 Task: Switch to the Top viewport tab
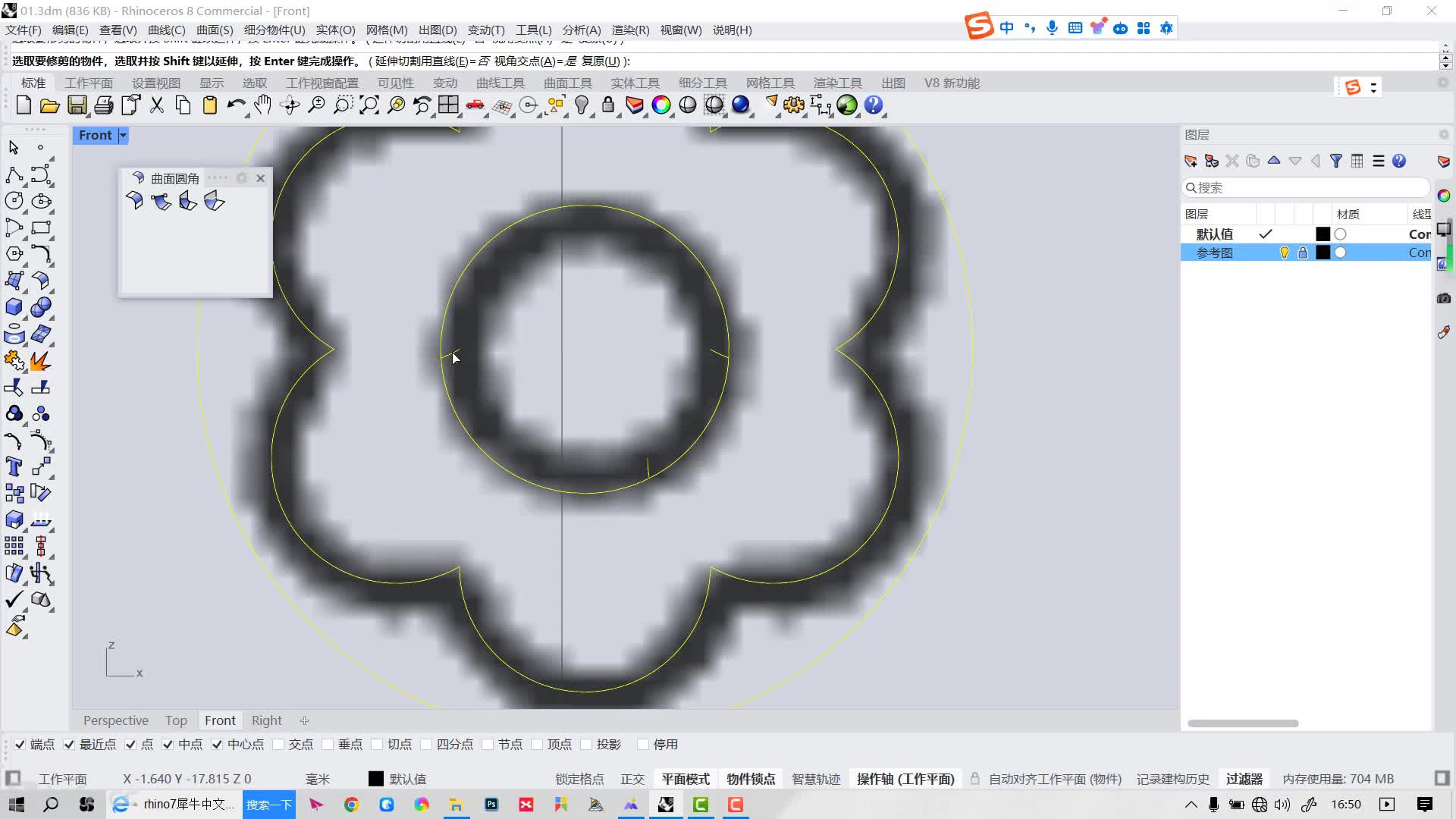(176, 720)
